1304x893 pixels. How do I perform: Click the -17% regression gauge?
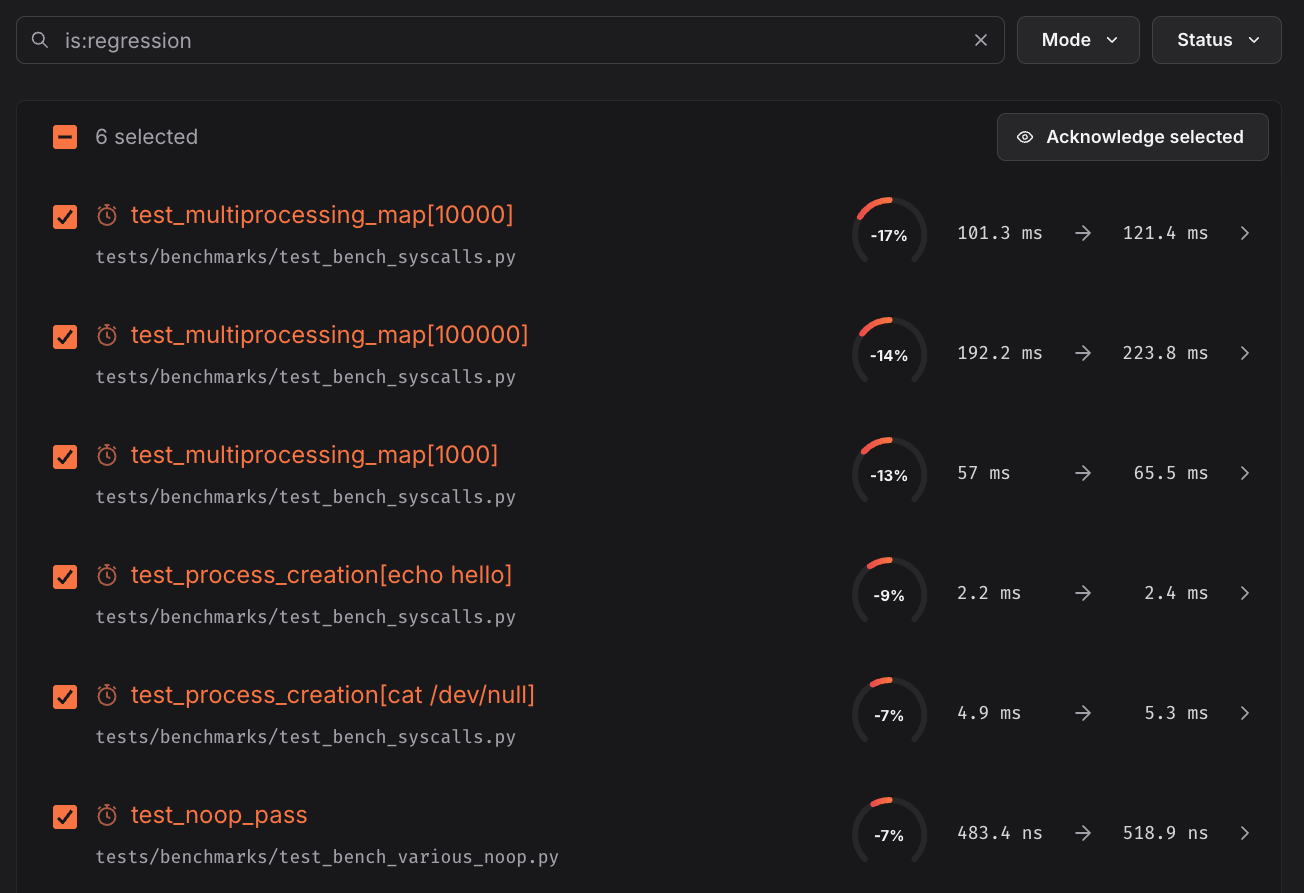coord(889,232)
